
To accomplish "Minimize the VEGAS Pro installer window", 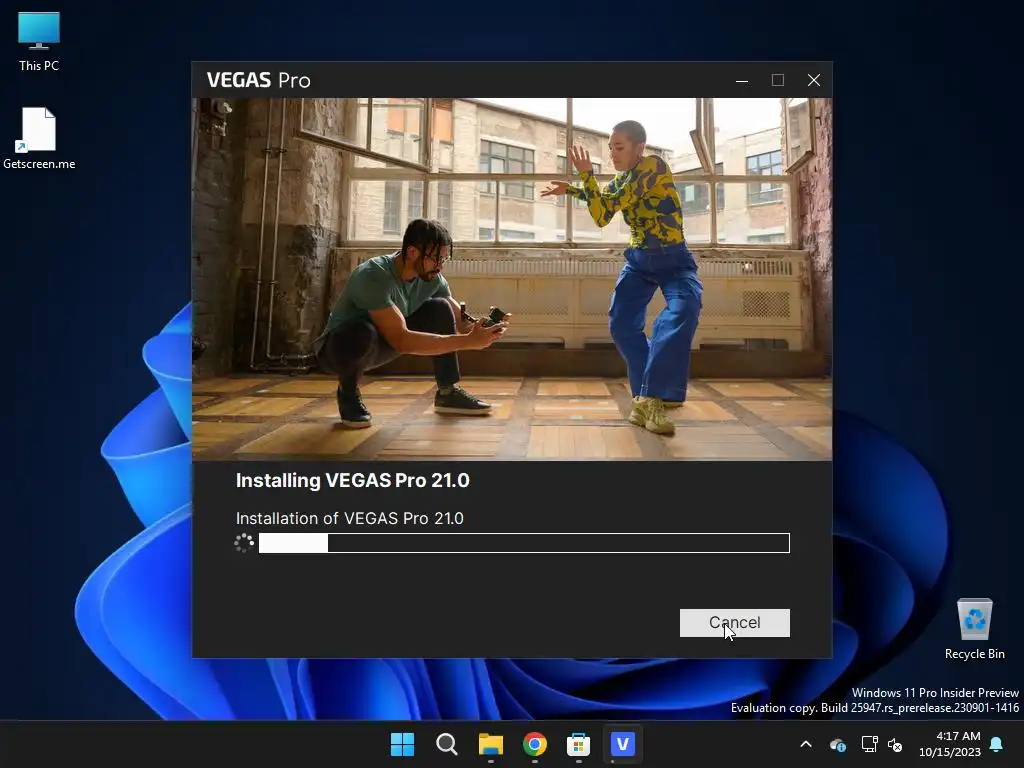I will (x=742, y=80).
